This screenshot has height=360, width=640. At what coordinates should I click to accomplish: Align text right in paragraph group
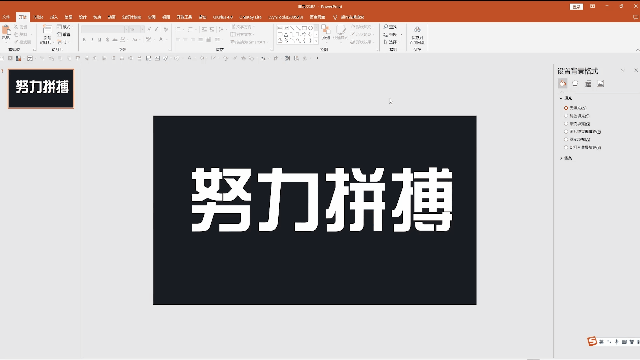pos(193,40)
